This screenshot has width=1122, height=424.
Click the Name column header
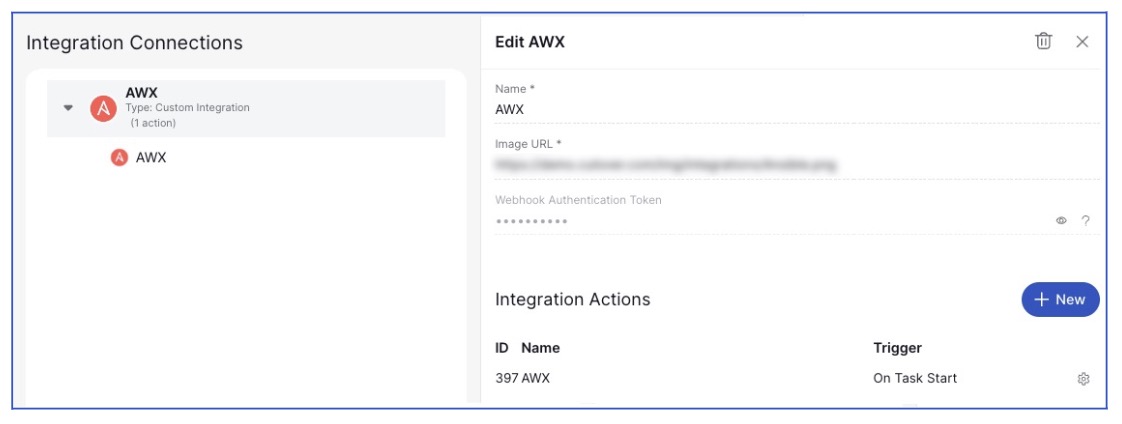tap(540, 348)
